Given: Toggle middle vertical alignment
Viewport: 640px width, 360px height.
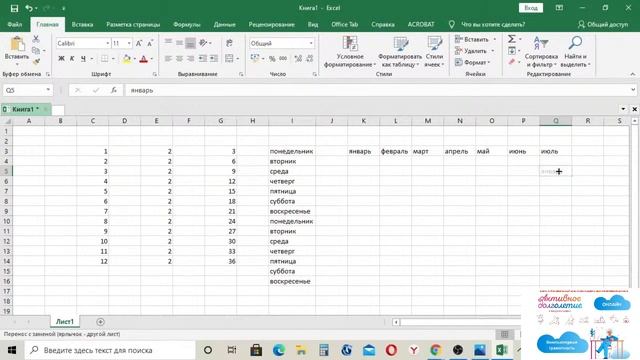Looking at the screenshot, I should coord(179,43).
